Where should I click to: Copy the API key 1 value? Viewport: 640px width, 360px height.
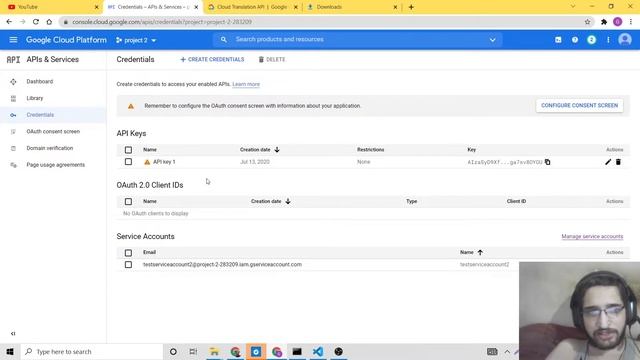(547, 162)
